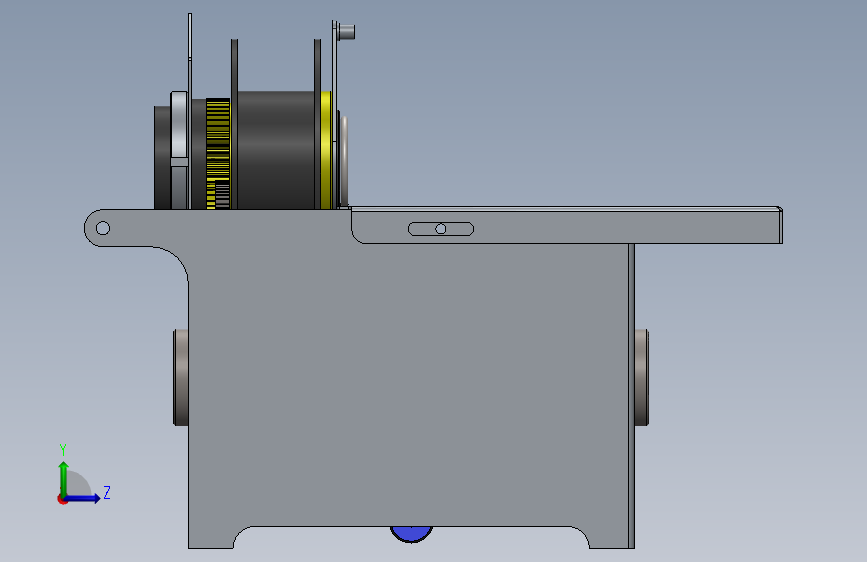Select the right cylindrical boss on the frame side
Image resolution: width=867 pixels, height=562 pixels.
[641, 378]
